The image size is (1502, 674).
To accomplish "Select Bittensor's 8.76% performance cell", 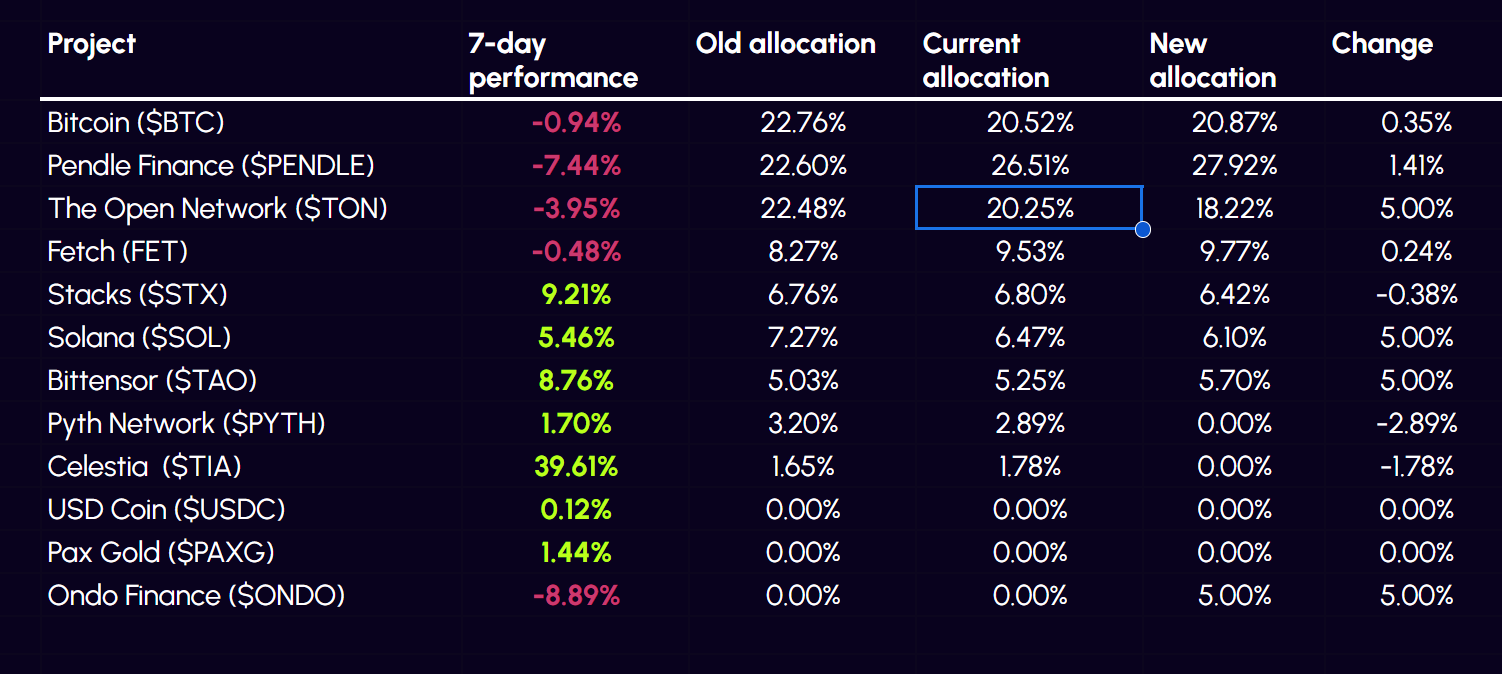I will coord(575,381).
